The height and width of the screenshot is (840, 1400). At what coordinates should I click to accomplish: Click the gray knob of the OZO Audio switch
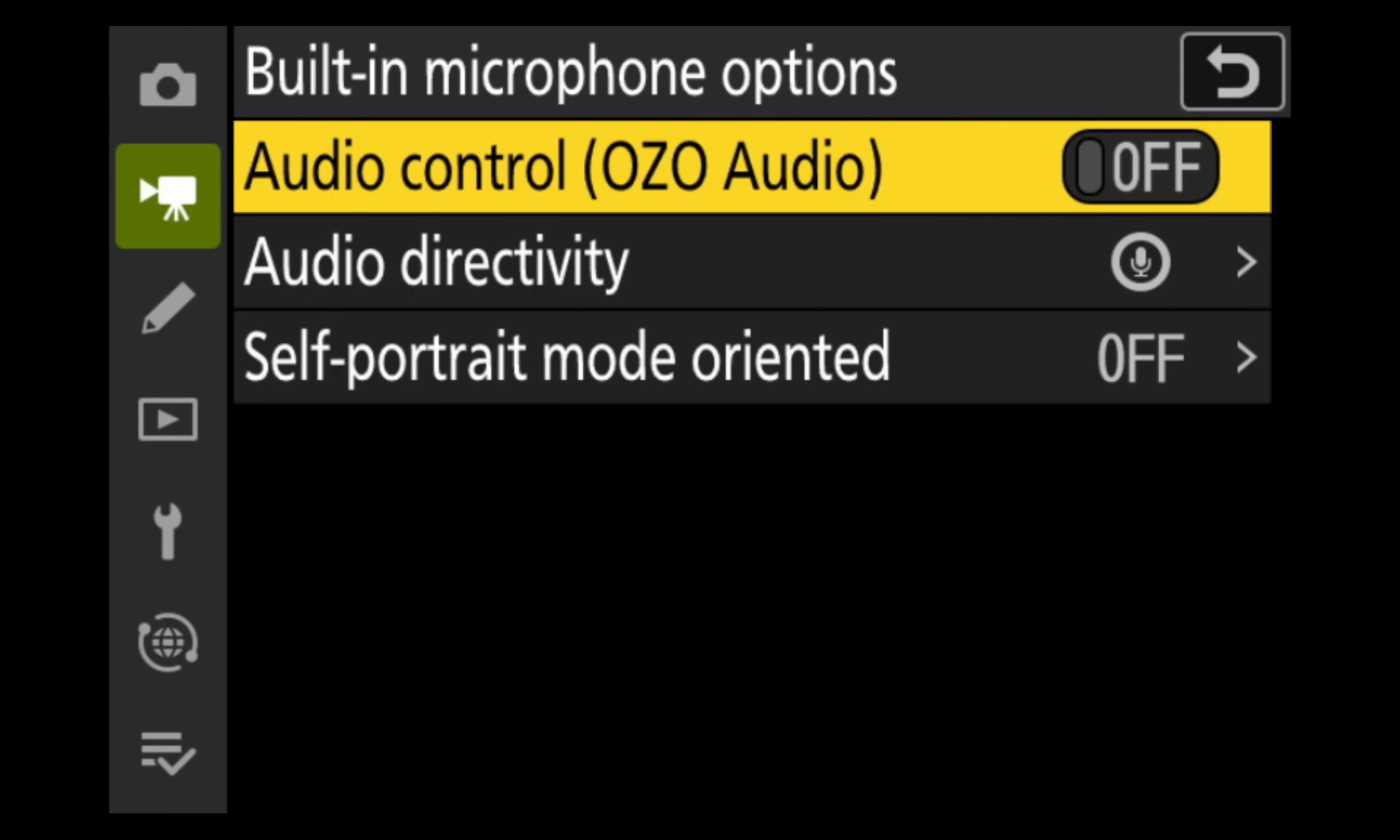click(1089, 167)
